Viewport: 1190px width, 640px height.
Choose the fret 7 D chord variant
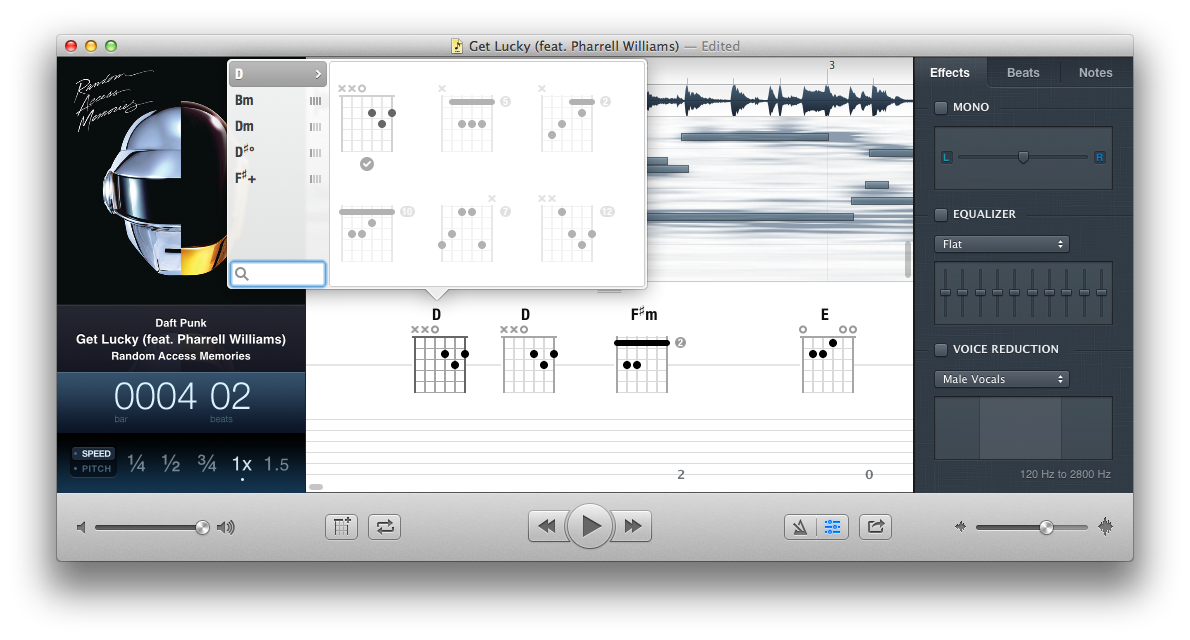[474, 229]
